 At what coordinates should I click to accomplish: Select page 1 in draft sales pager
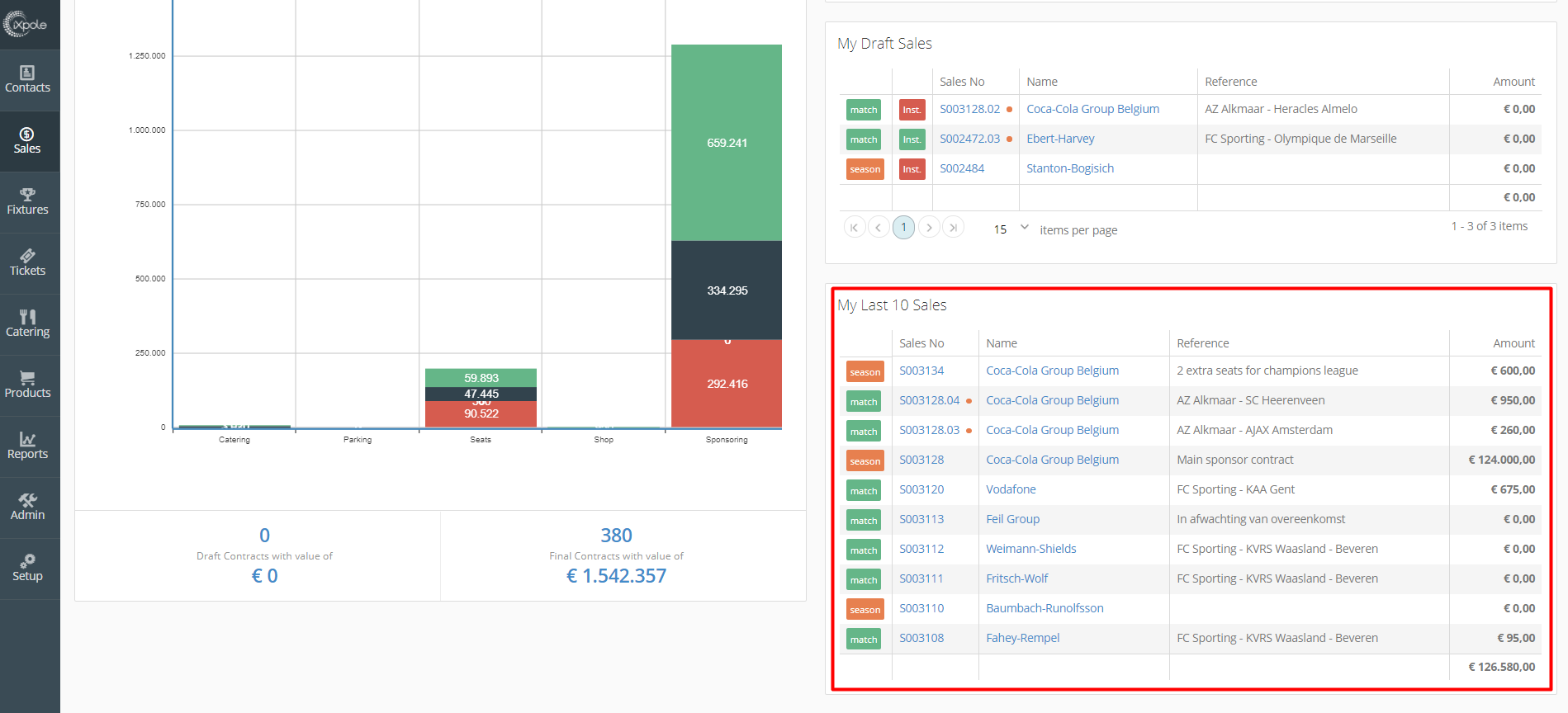(904, 227)
